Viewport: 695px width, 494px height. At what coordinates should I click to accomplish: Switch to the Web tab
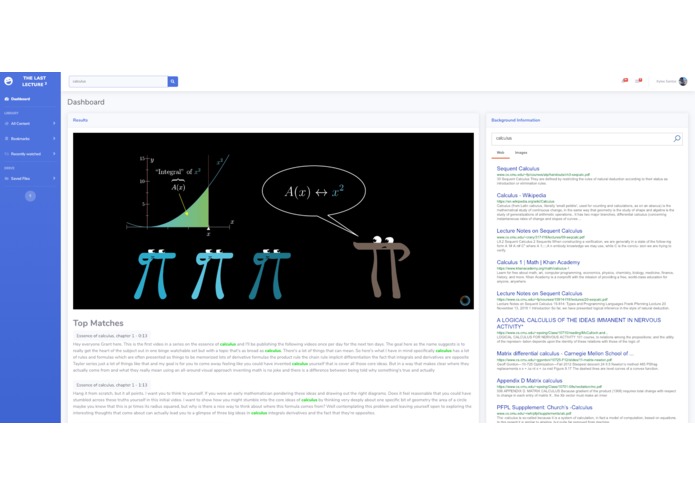tap(500, 153)
